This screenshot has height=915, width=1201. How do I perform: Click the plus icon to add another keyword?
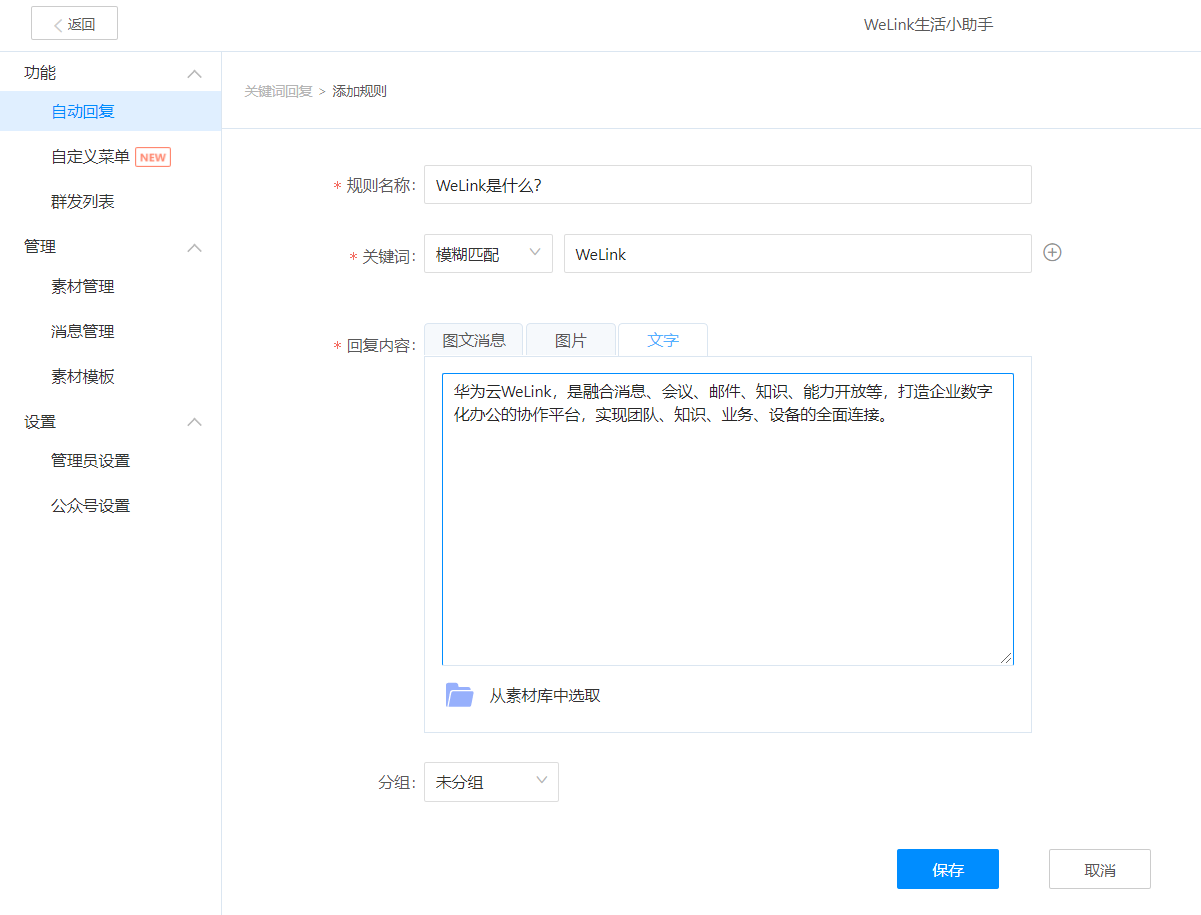tap(1052, 253)
